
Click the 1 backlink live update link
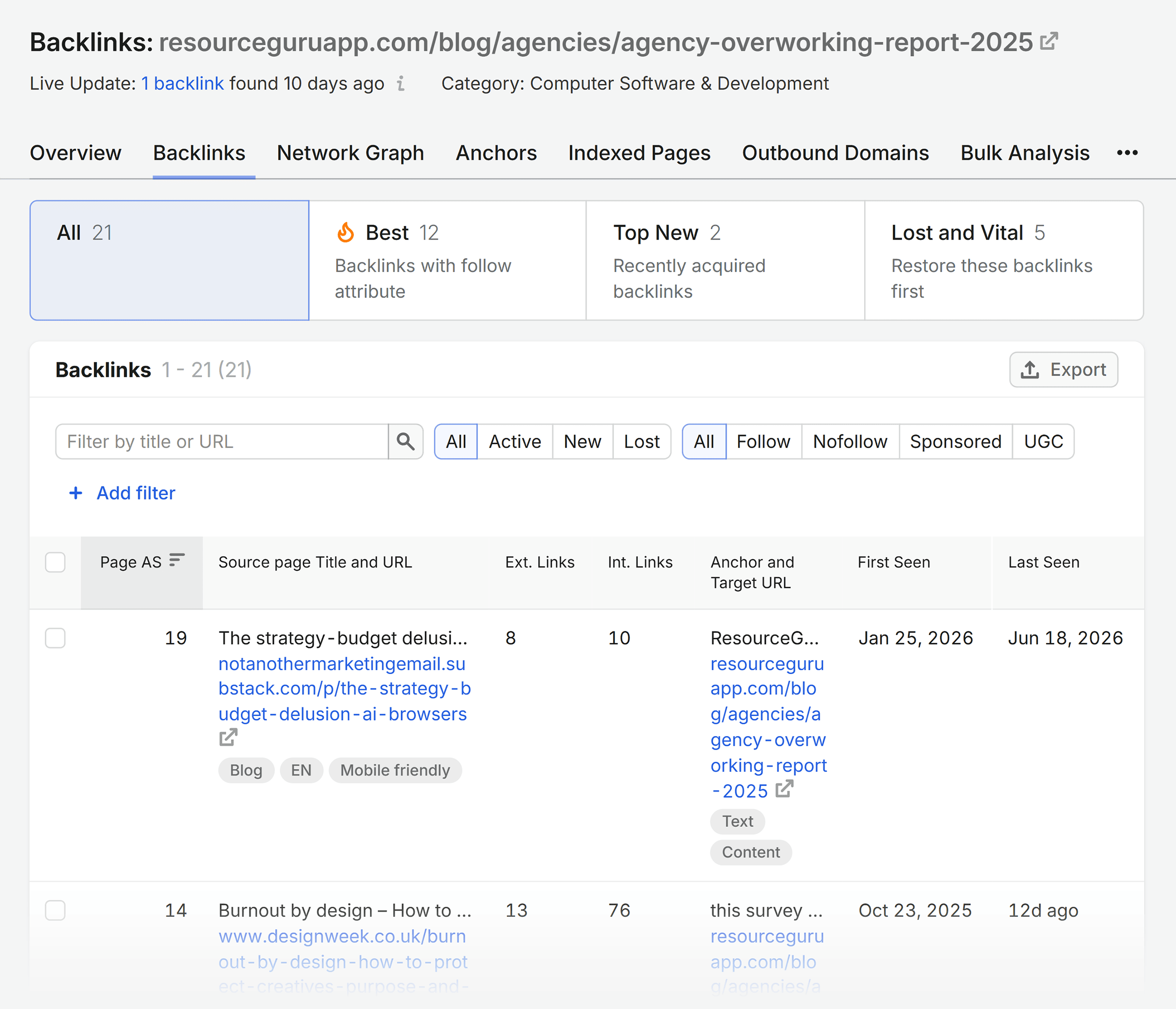point(182,83)
